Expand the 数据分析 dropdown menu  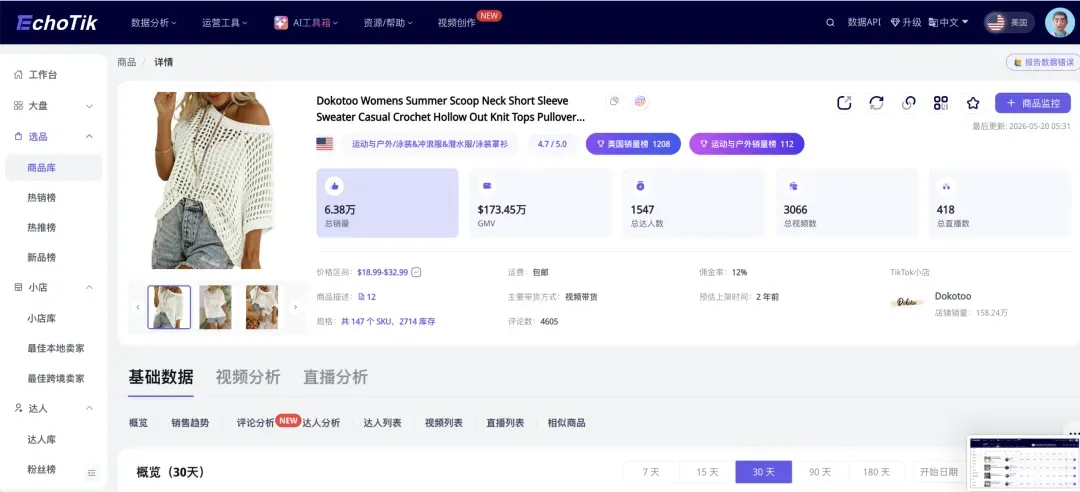(154, 23)
